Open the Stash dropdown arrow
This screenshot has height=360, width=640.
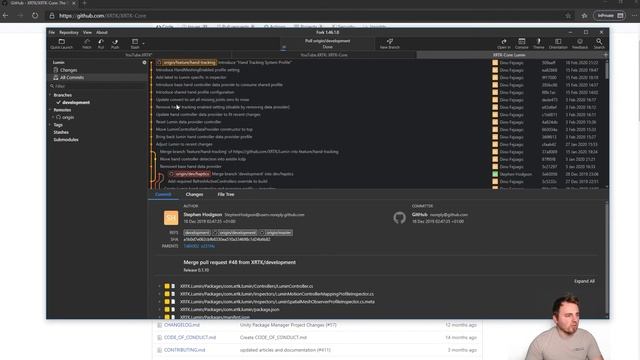[143, 43]
